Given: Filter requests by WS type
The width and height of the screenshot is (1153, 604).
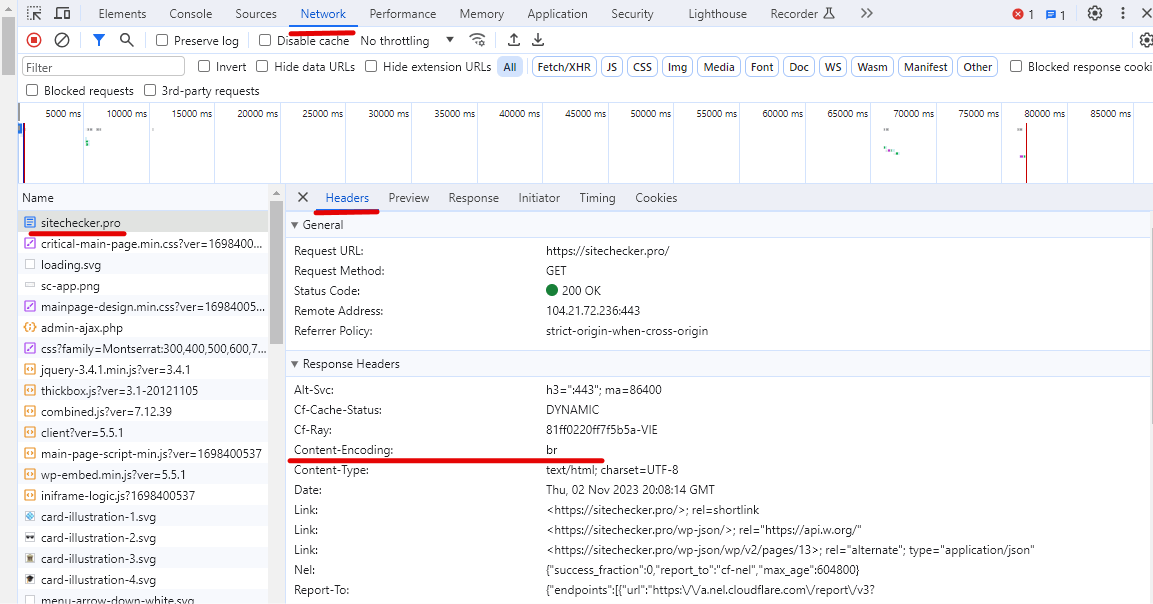Looking at the screenshot, I should click(832, 67).
